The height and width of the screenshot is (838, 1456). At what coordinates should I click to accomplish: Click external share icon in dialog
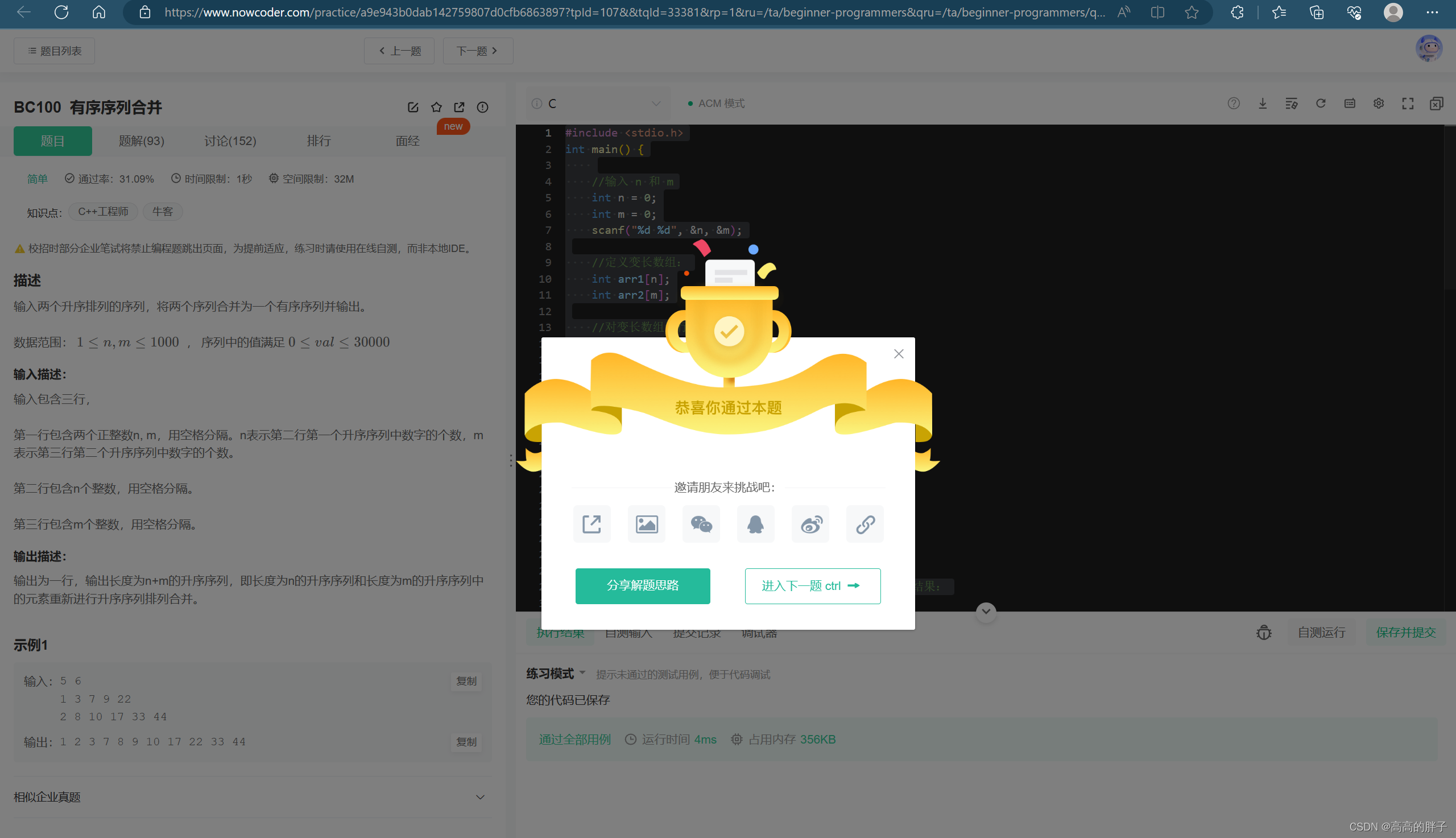(592, 525)
